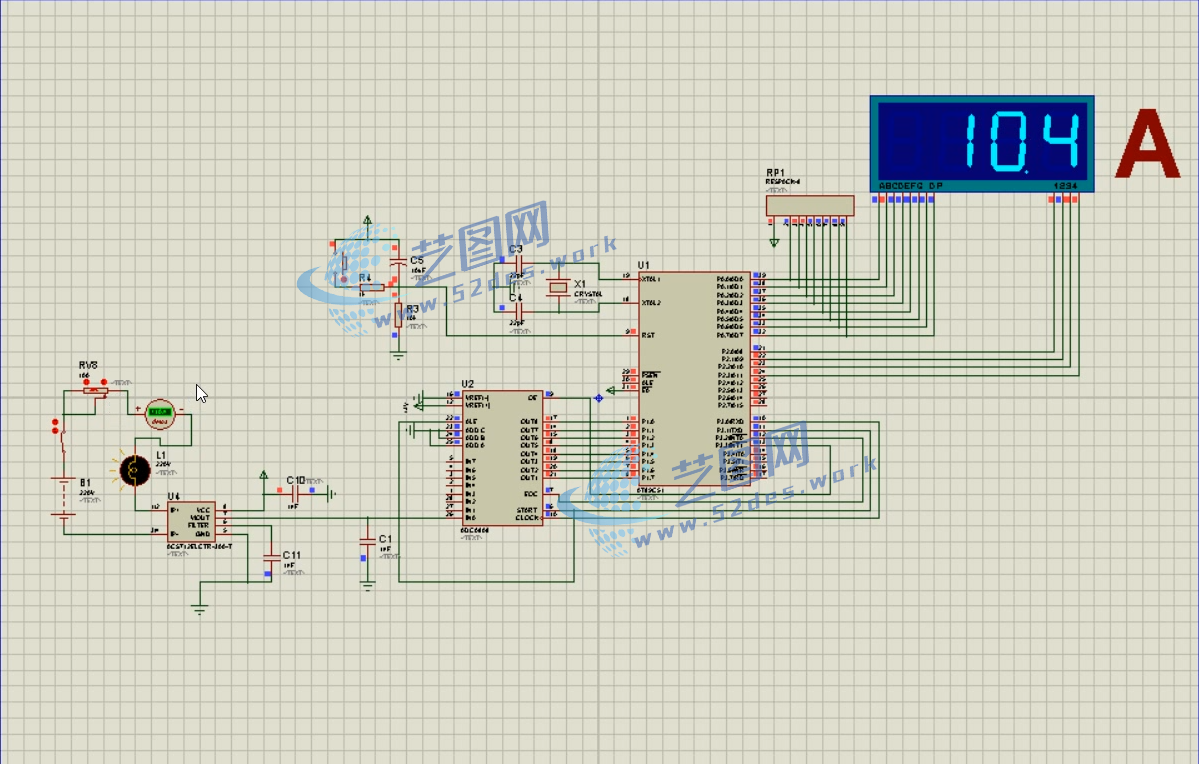Viewport: 1199px width, 764px height.
Task: Select the L1 lamp symbol
Action: [135, 470]
